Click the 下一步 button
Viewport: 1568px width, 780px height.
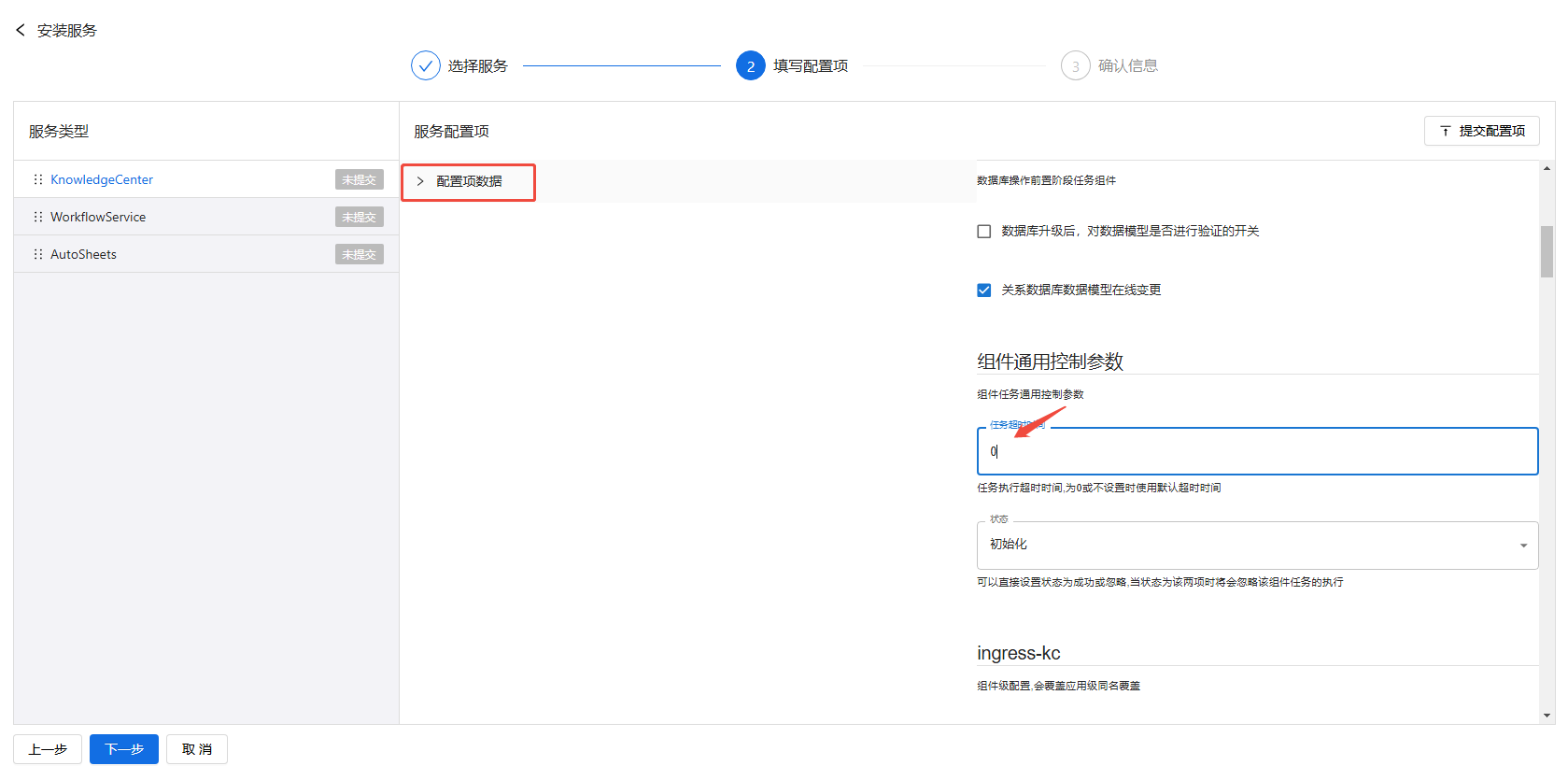pos(124,749)
